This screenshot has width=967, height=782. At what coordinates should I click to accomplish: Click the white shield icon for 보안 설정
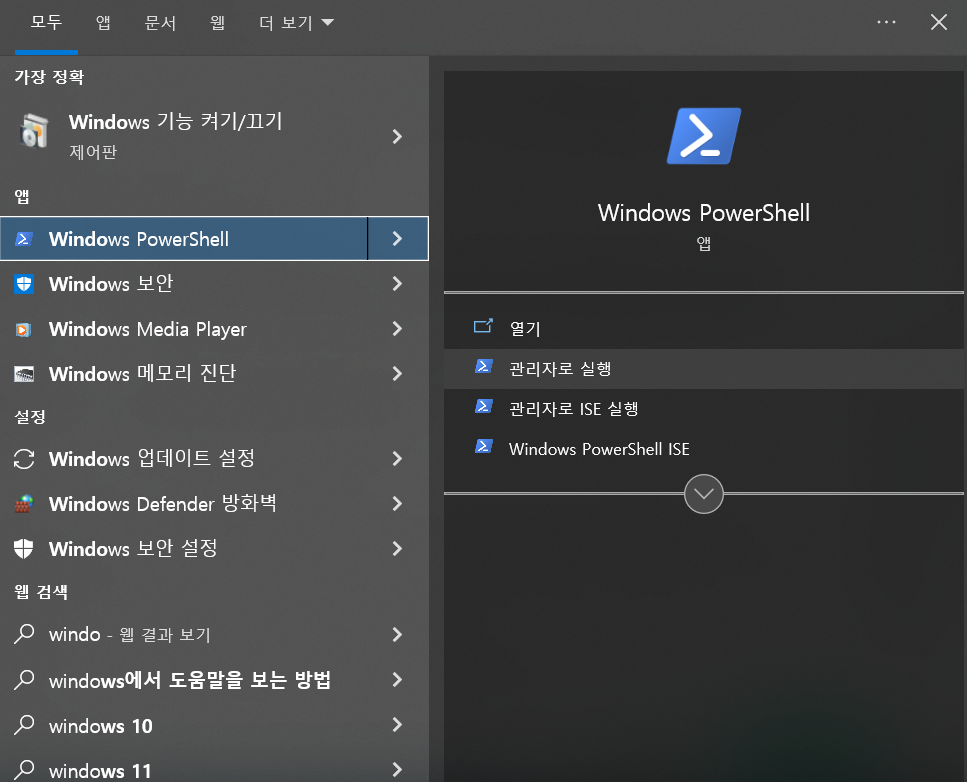pyautogui.click(x=23, y=549)
